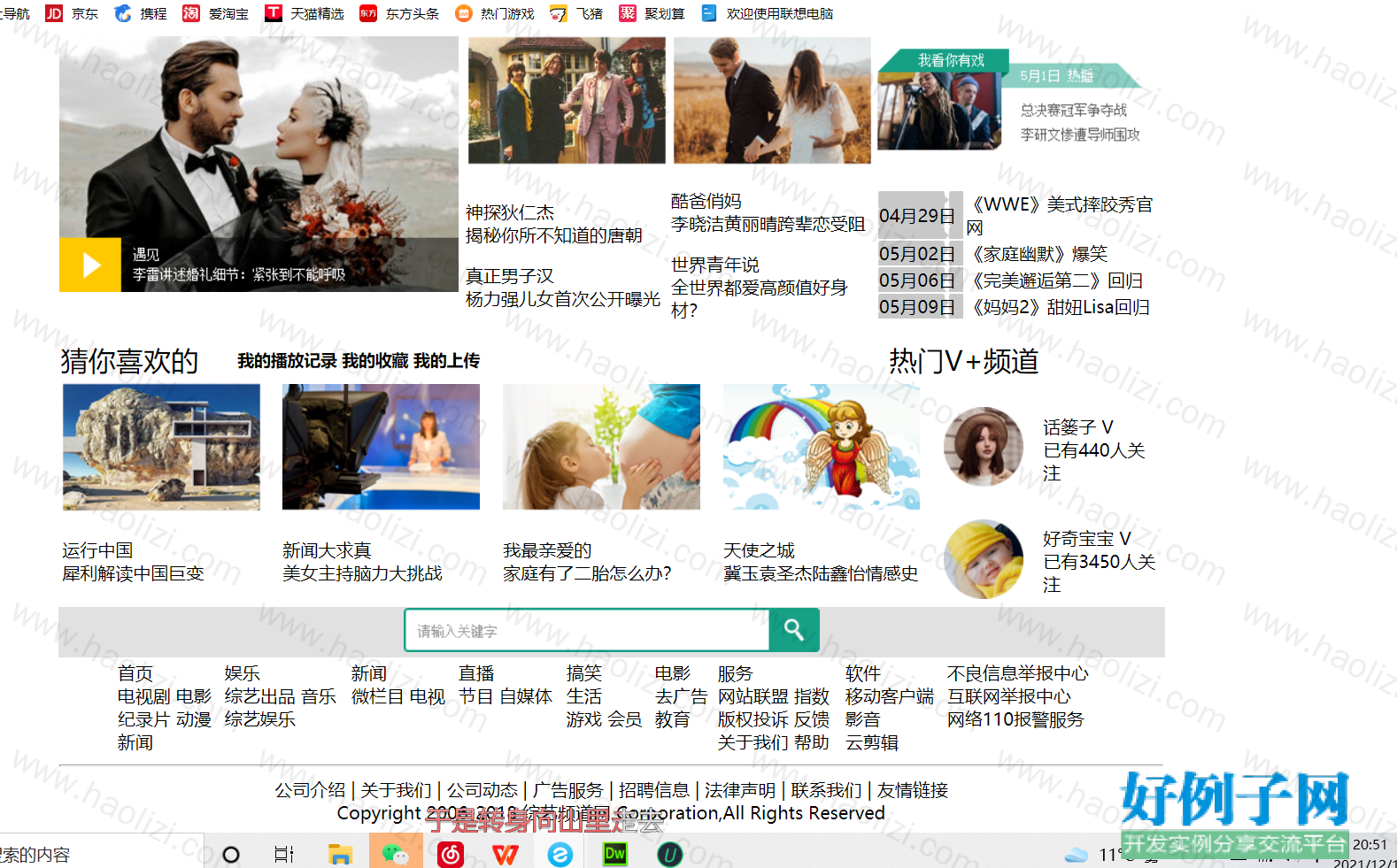The width and height of the screenshot is (1397, 868).
Task: Open the 揭秘你所不知道的唐朝 link
Action: (554, 235)
